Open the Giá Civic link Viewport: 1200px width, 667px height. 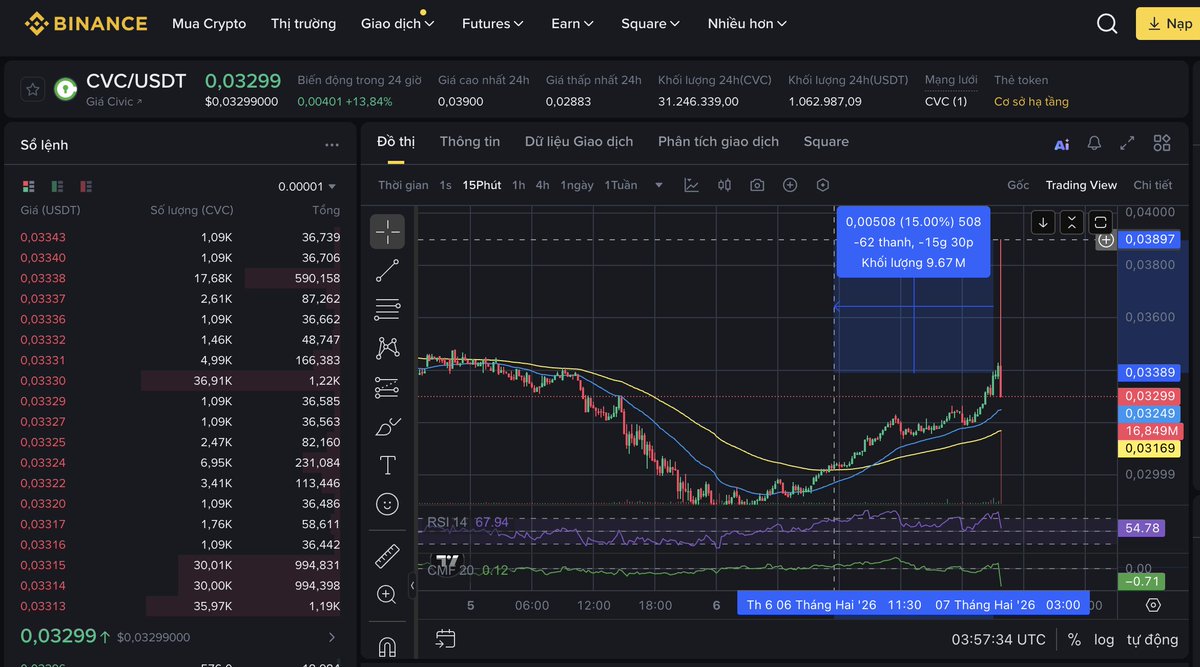[114, 102]
